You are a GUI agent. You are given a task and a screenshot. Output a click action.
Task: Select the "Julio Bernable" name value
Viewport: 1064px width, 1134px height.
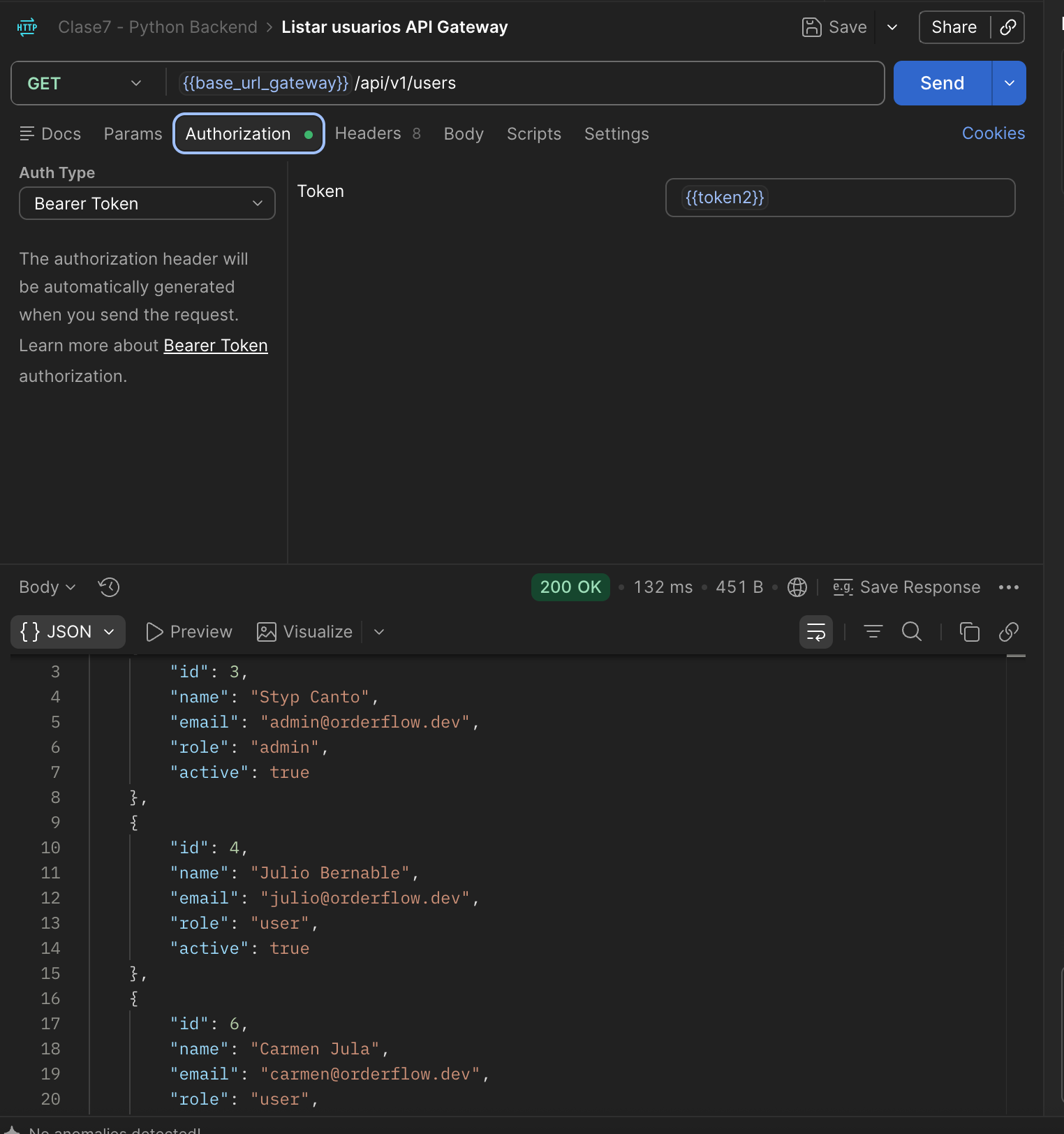point(330,873)
